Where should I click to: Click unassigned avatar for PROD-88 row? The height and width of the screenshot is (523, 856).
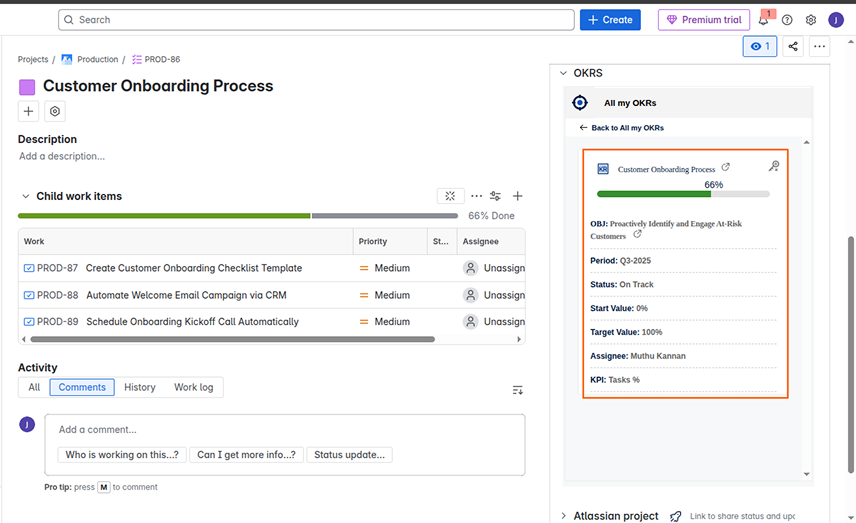[x=471, y=295]
